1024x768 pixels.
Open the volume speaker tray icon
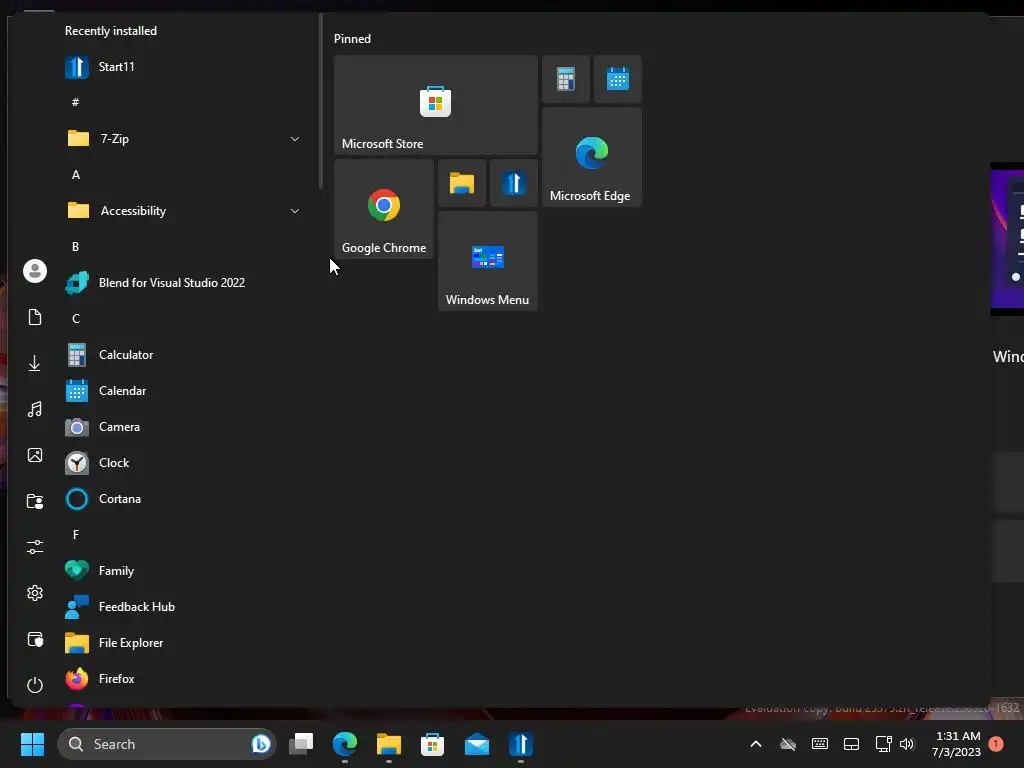907,744
